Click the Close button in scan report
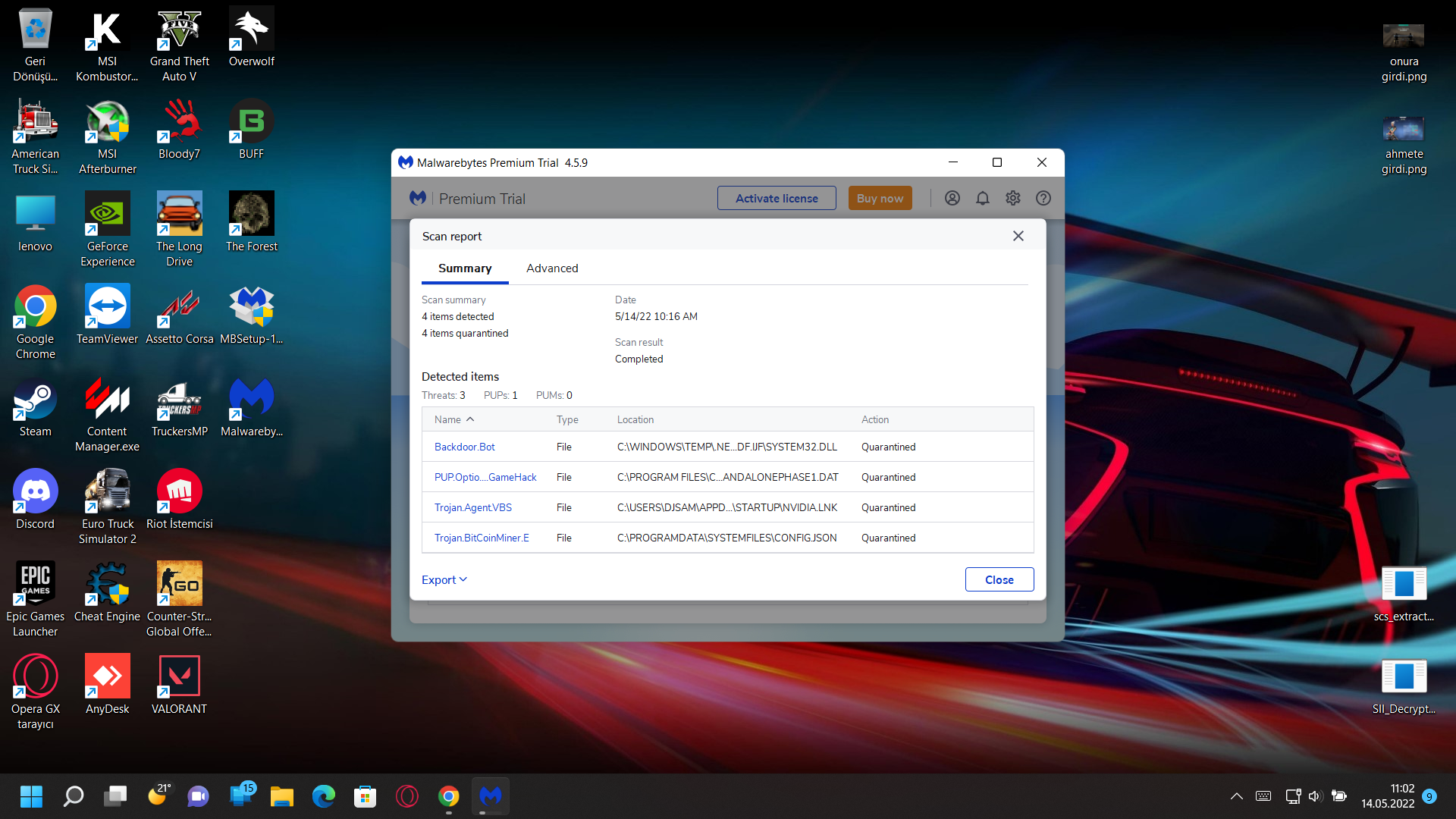 pos(999,579)
